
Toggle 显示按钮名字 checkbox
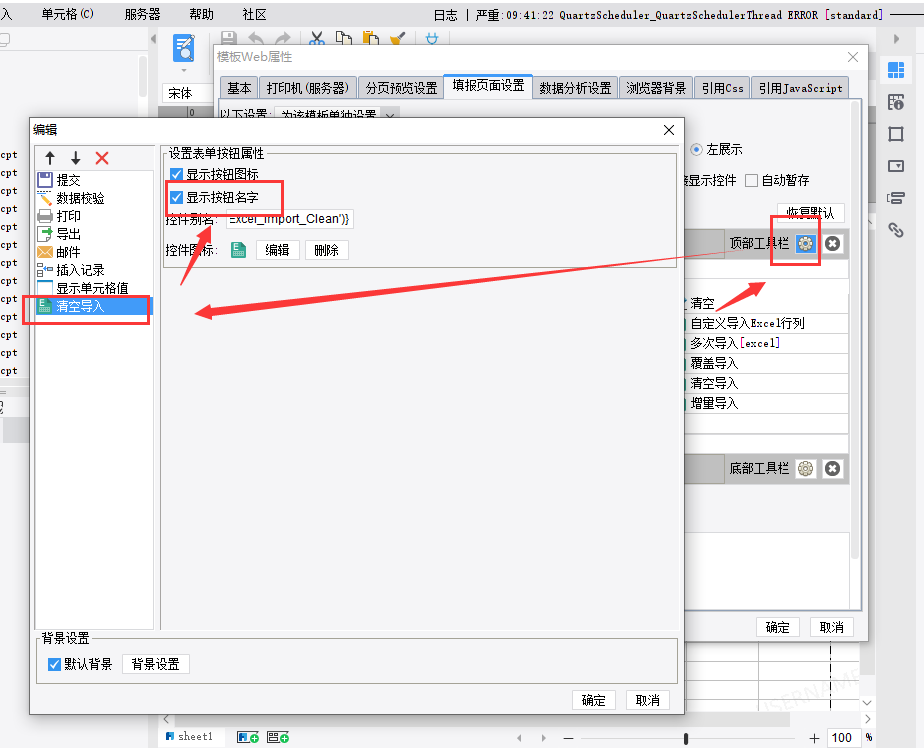pyautogui.click(x=176, y=197)
